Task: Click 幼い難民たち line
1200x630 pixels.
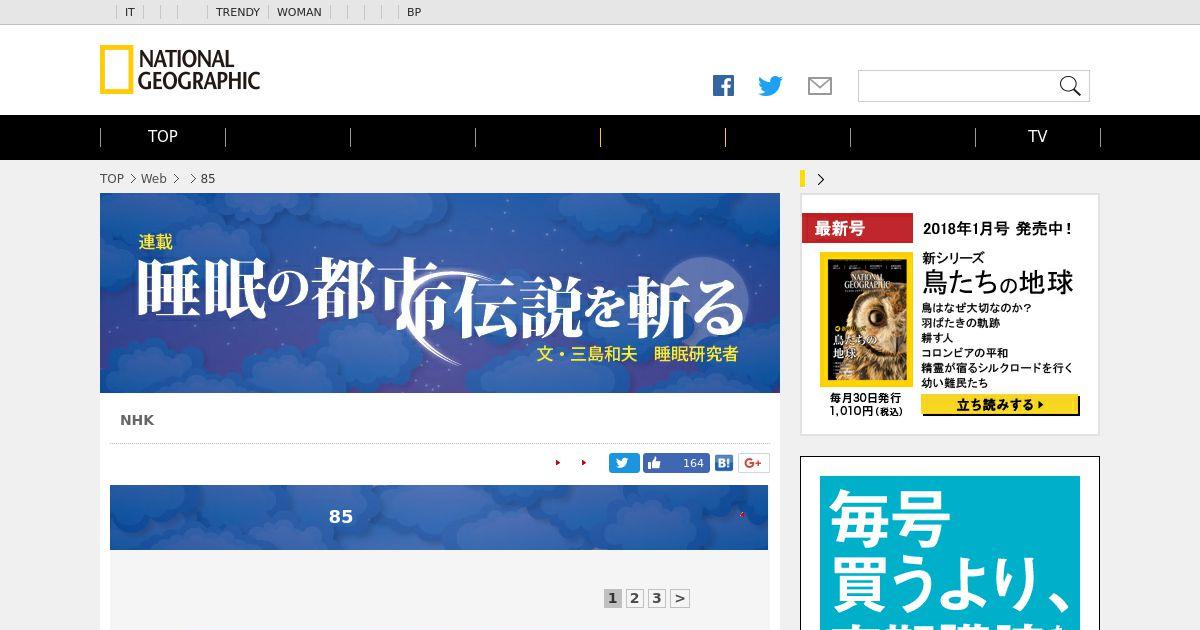Action: [954, 383]
